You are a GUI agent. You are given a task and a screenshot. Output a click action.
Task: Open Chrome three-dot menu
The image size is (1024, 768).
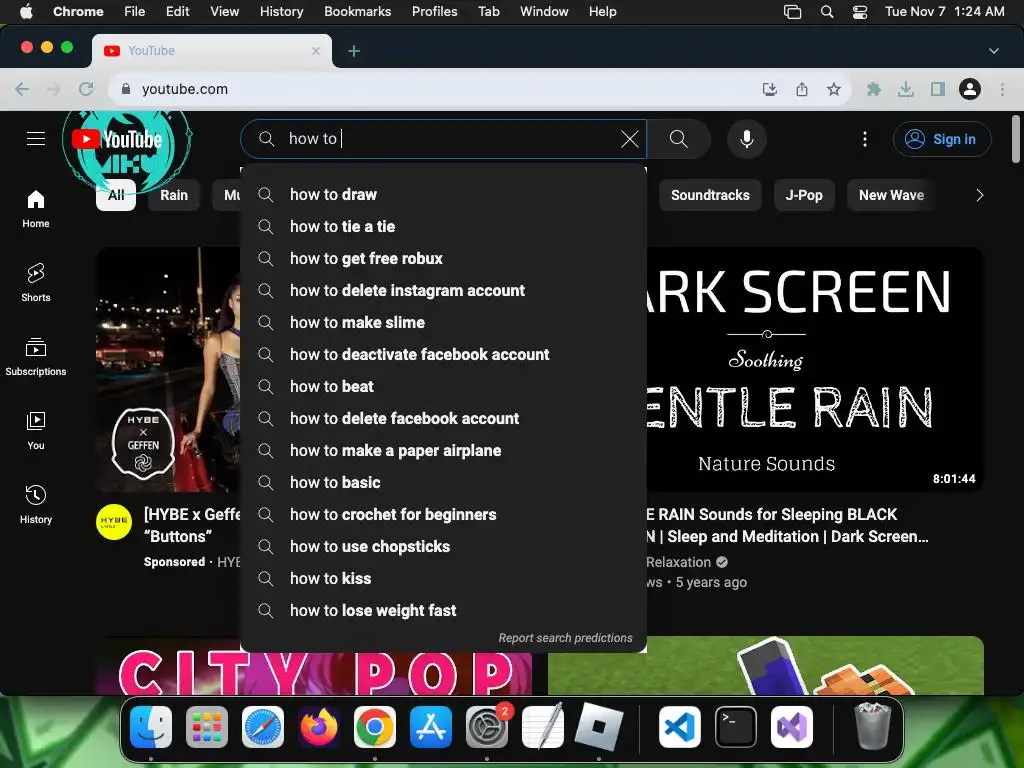click(x=1002, y=89)
